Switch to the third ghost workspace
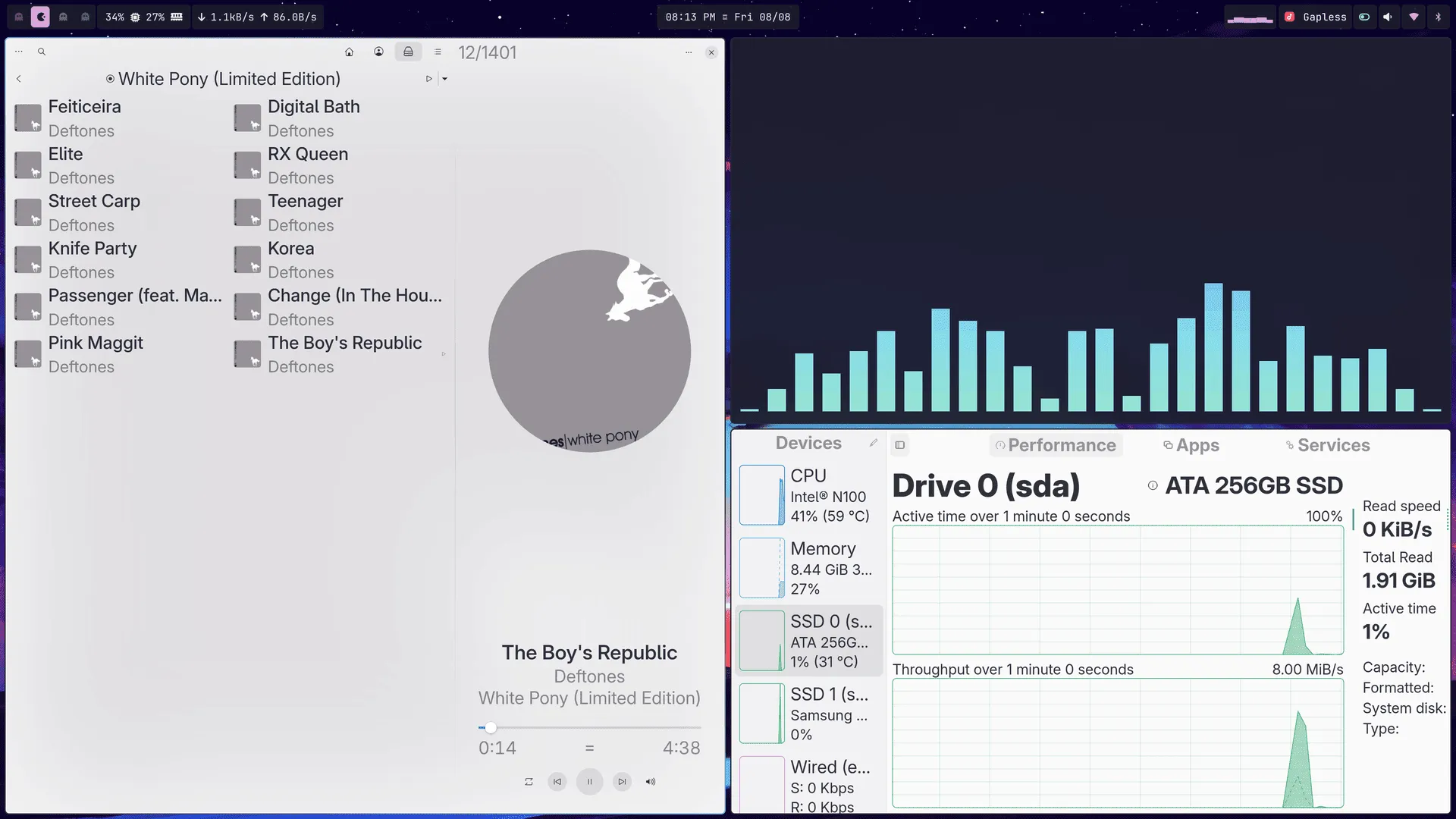Viewport: 1456px width, 819px height. tap(63, 17)
